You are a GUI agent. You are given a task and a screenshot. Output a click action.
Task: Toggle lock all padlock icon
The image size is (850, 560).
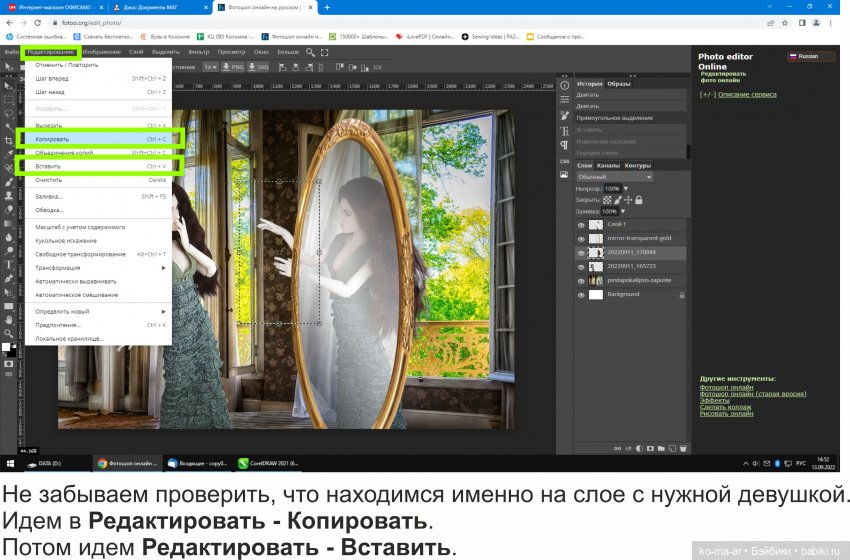639,200
